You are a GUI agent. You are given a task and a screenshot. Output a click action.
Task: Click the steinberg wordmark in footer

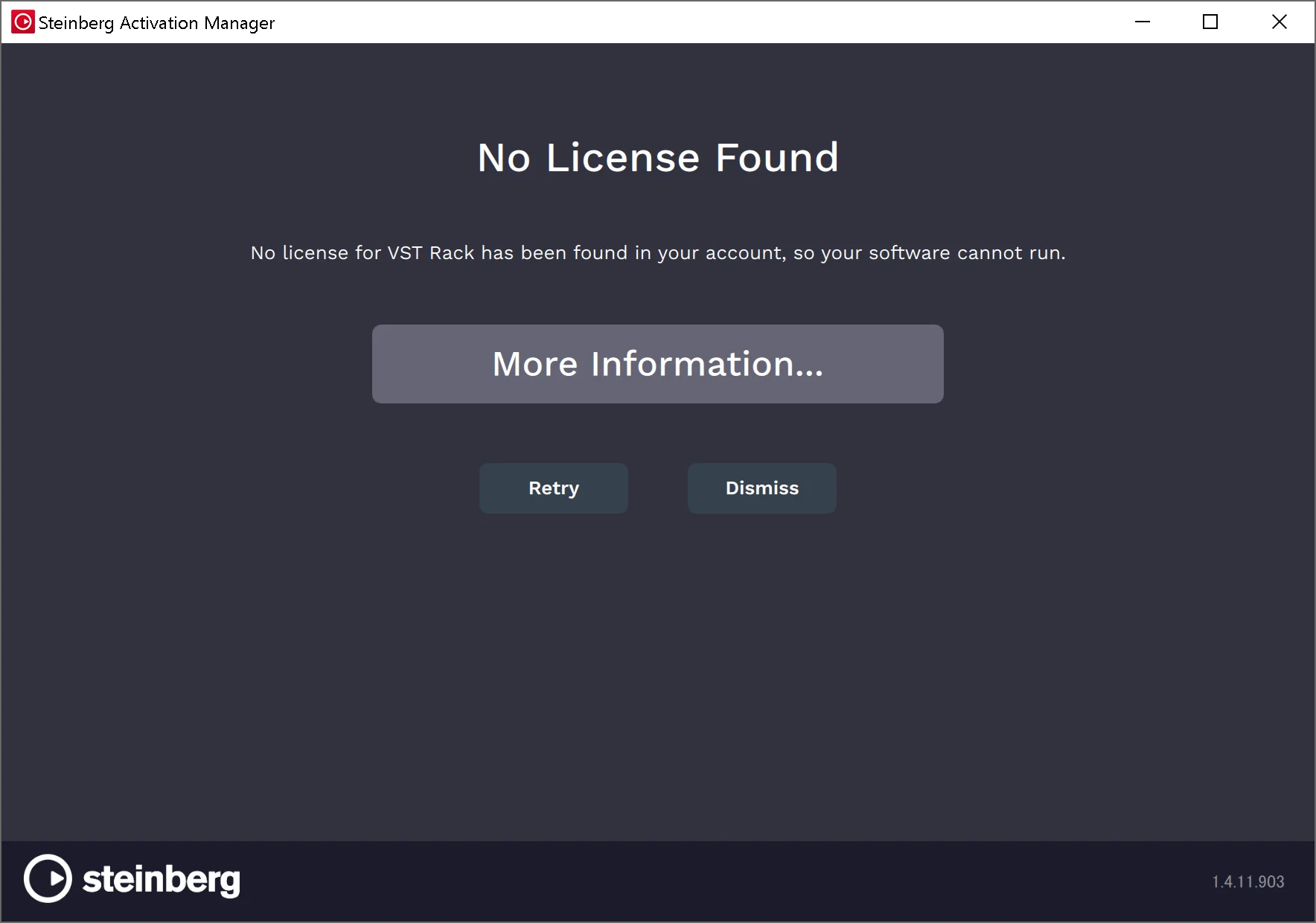(x=161, y=880)
